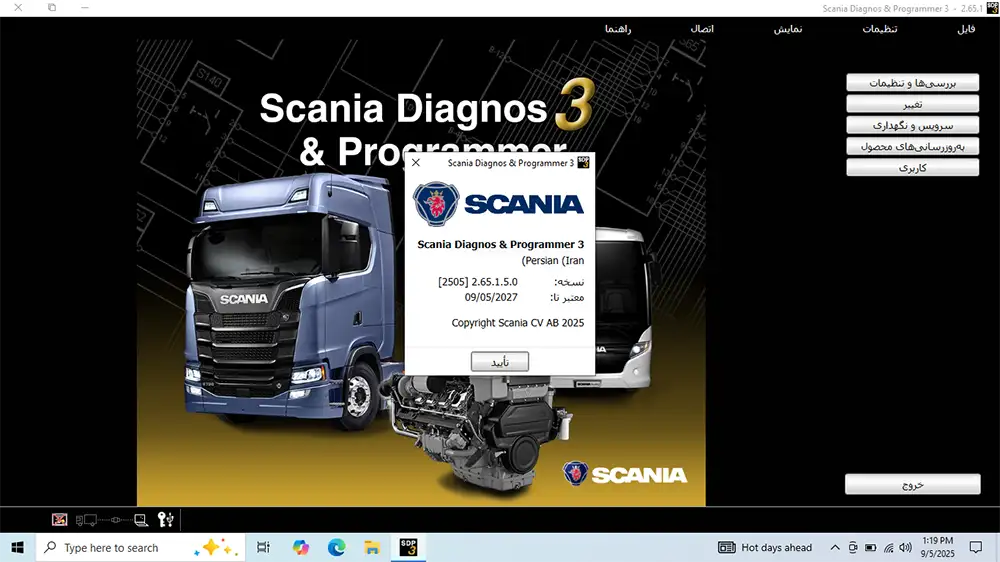
Task: Open the تنظیمات (Settings) menu
Action: click(880, 29)
